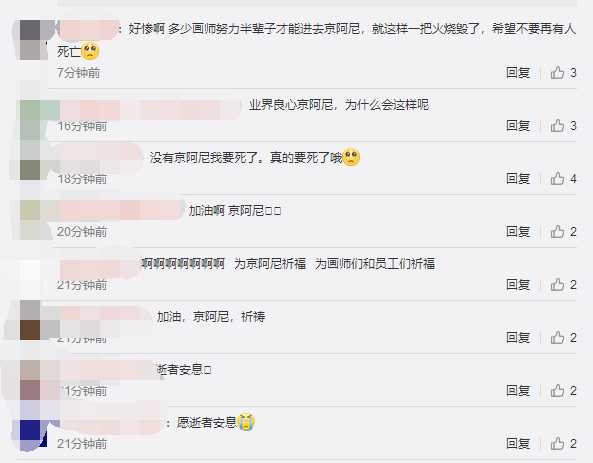This screenshot has width=593, height=463.
Task: Like the 业界良心京阿尼 comment
Action: click(563, 125)
